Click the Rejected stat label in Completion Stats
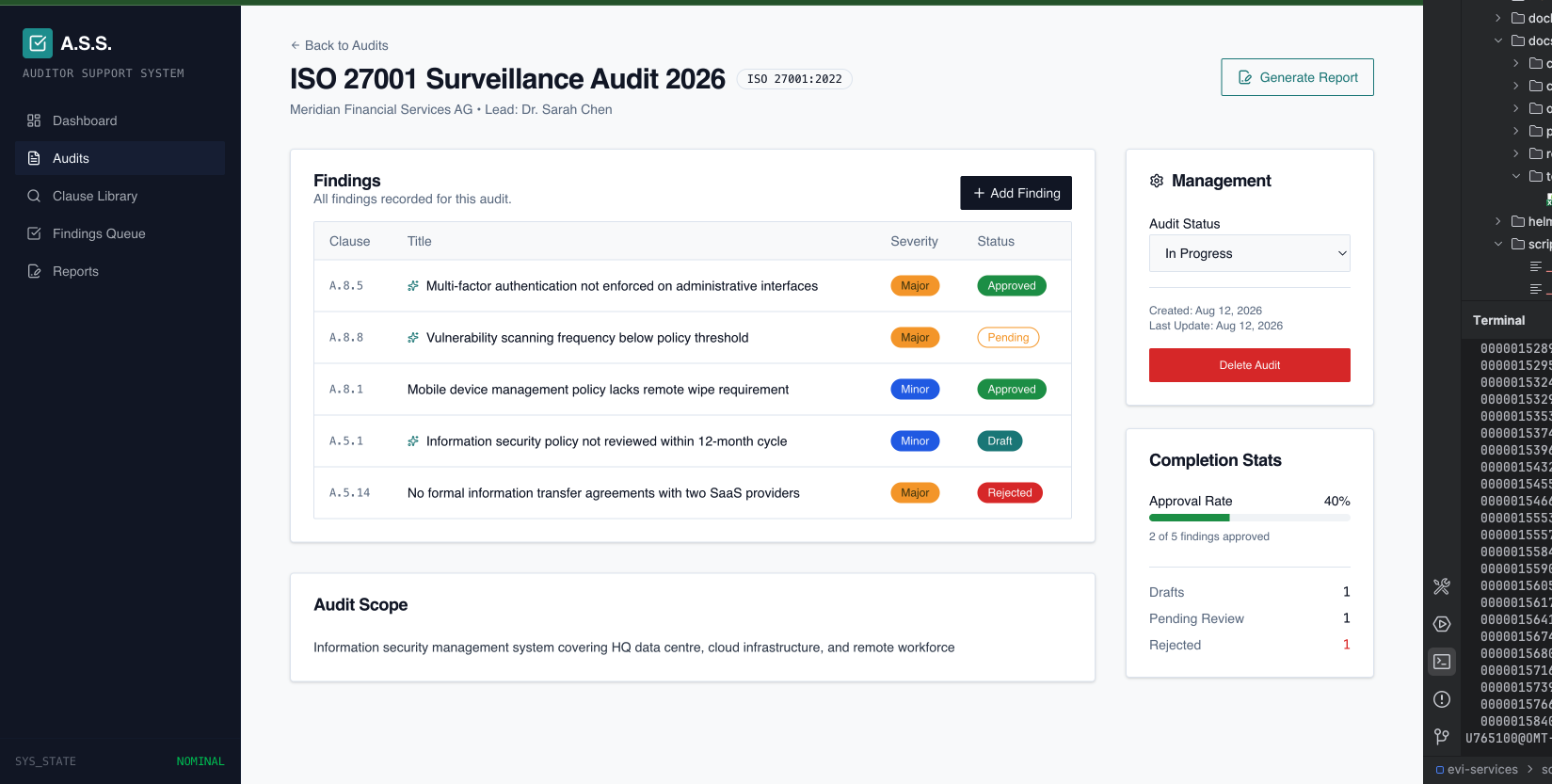The height and width of the screenshot is (784, 1552). click(1175, 645)
